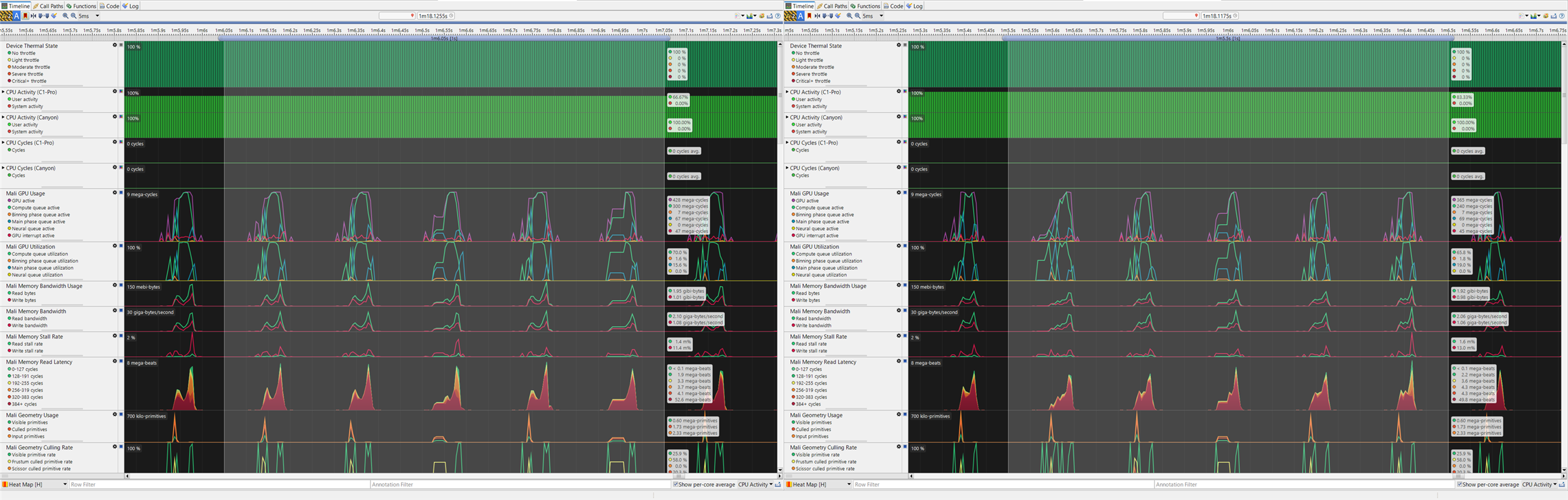Expand CPU Activity (C1-Pro) row in left window

3,92
